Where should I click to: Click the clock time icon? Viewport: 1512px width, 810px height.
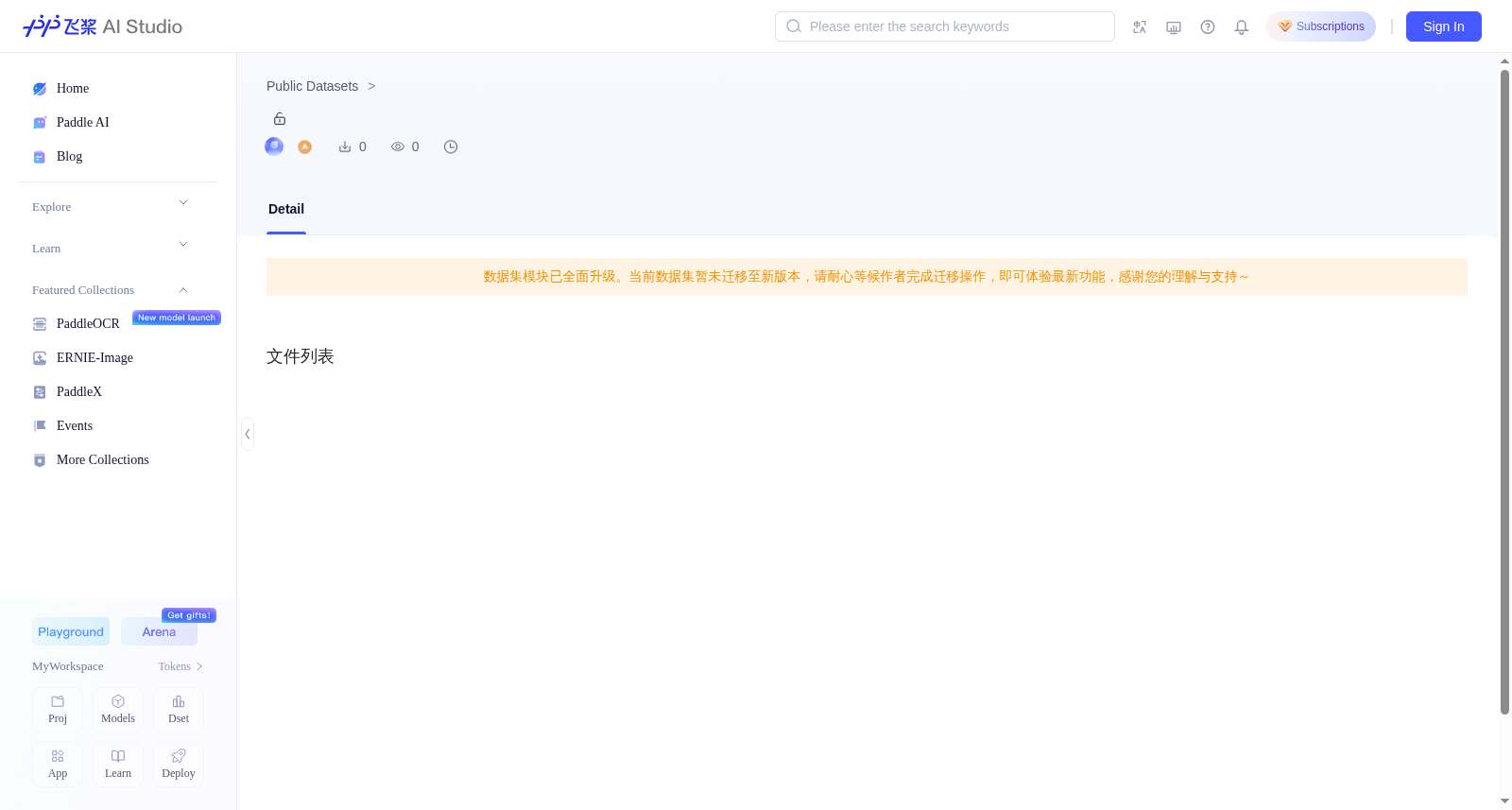pos(451,146)
